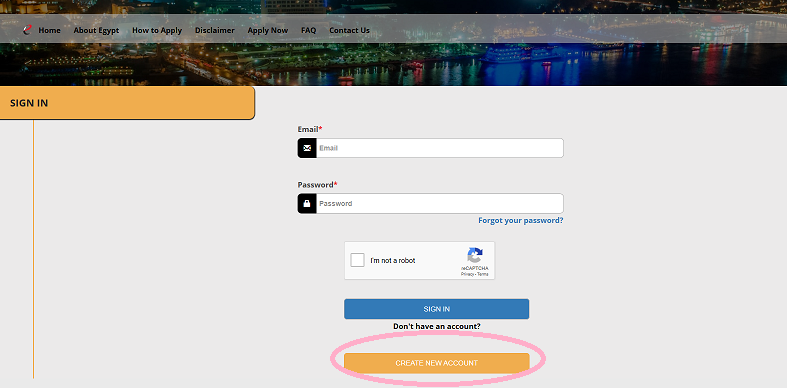Click the Don't have an account text
Image resolution: width=787 pixels, height=388 pixels.
click(x=437, y=326)
